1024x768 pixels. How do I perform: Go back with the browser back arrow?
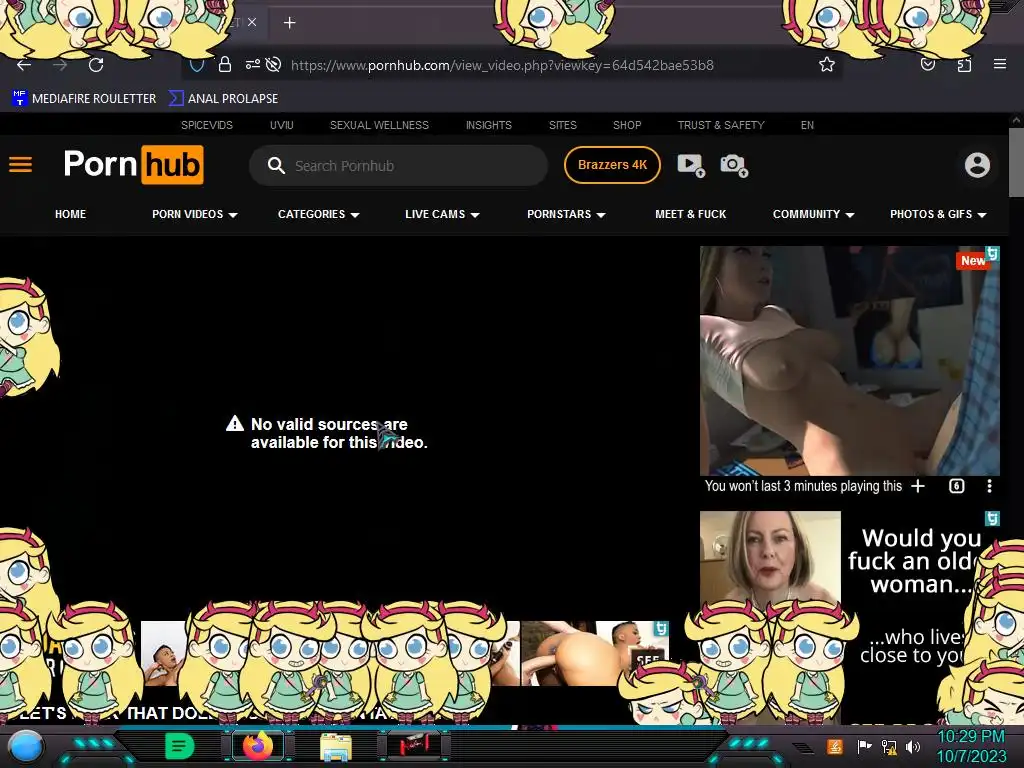pyautogui.click(x=24, y=65)
